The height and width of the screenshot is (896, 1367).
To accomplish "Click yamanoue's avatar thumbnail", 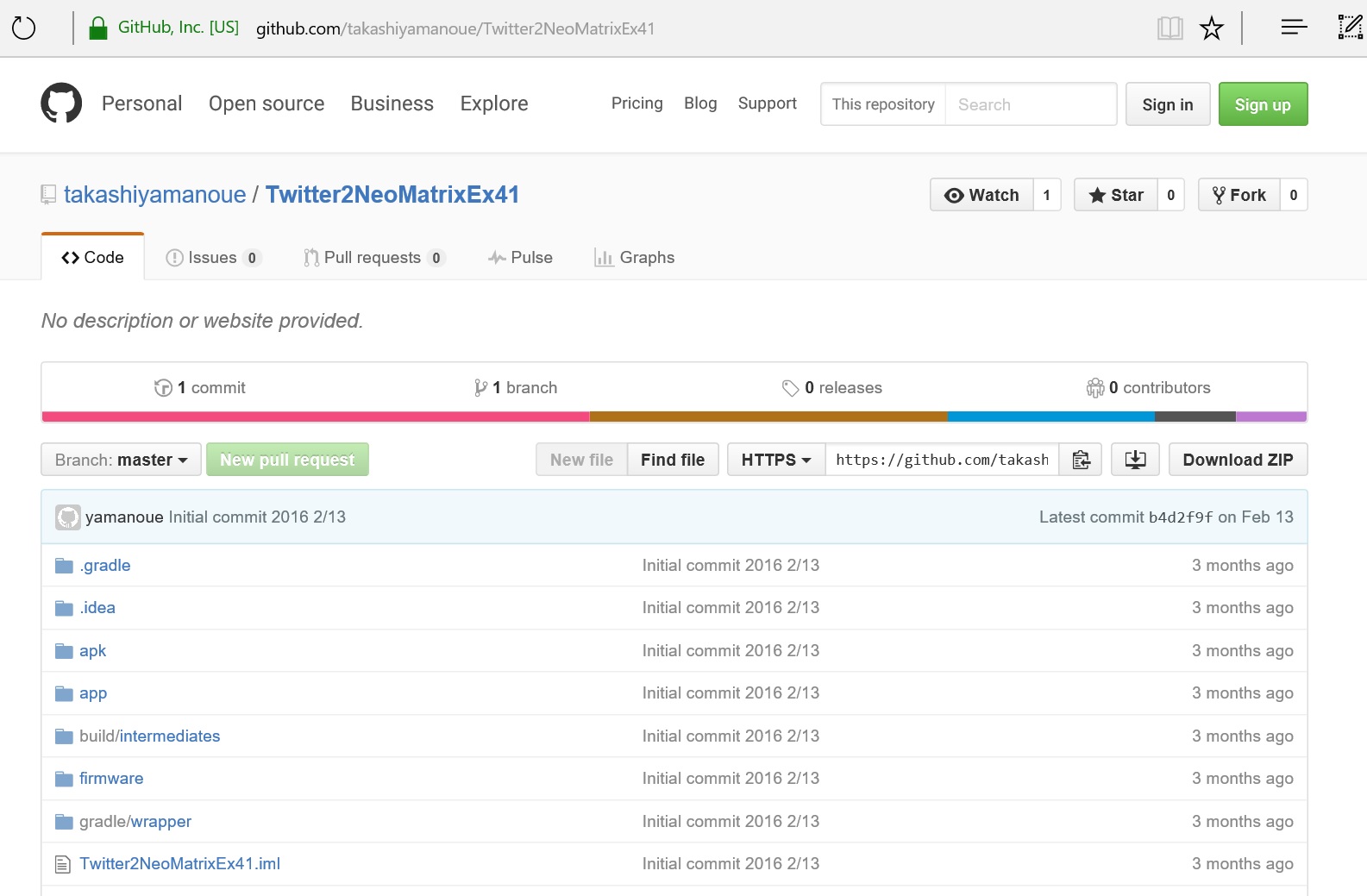I will pos(68,517).
